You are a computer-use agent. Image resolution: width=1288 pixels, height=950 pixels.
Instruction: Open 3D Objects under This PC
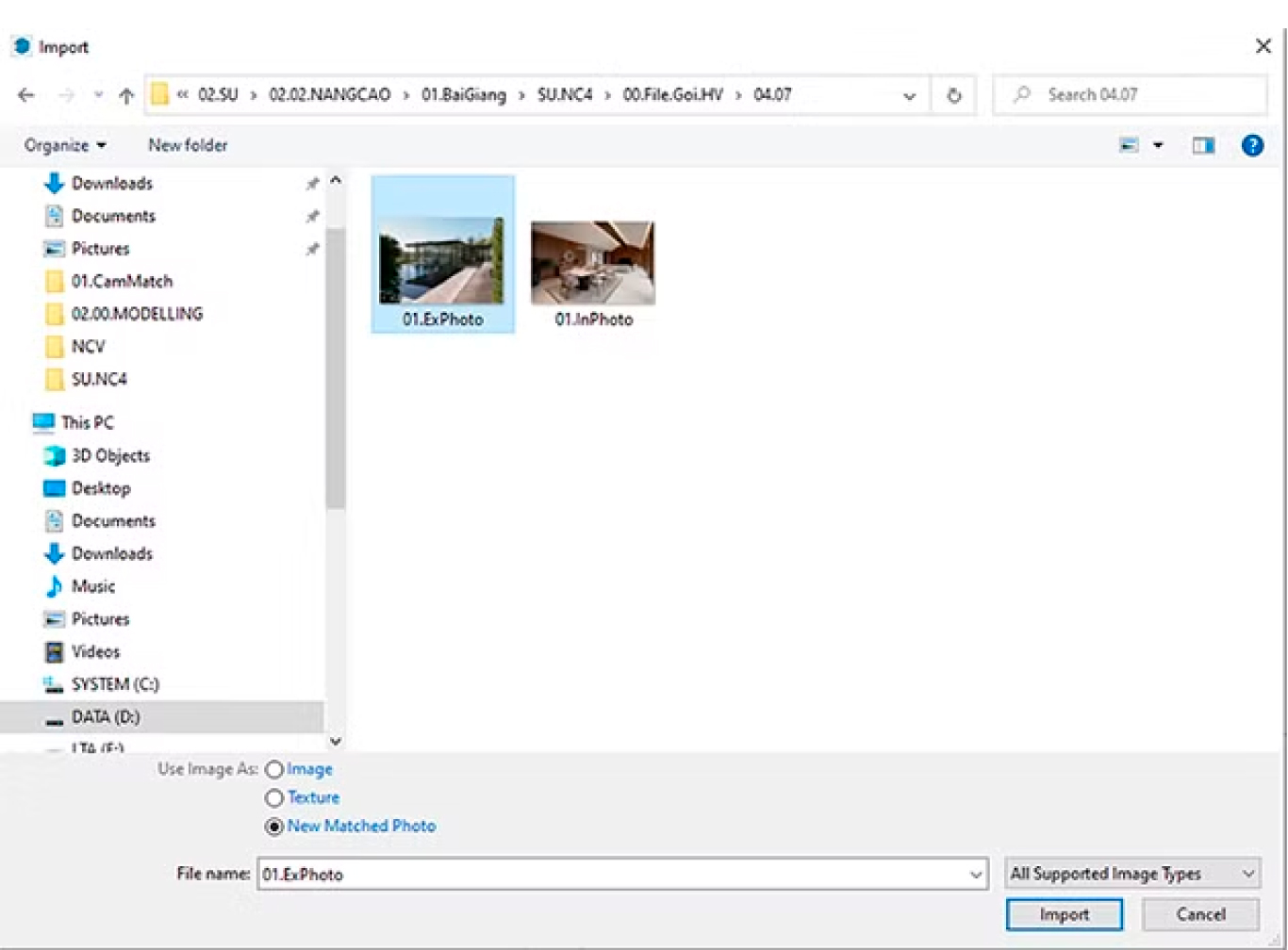(x=110, y=455)
